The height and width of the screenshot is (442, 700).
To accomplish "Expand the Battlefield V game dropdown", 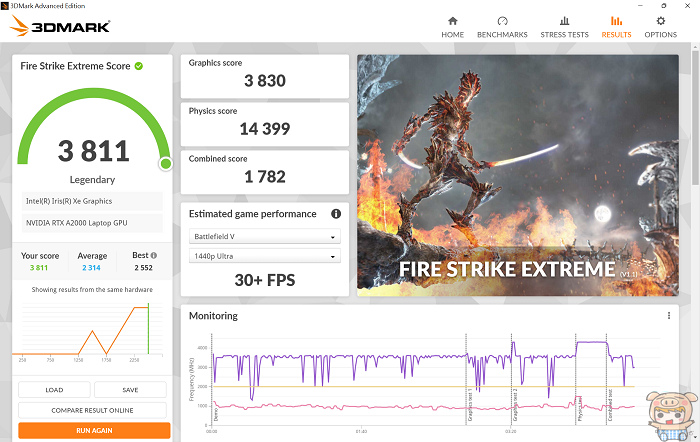I will [x=265, y=236].
